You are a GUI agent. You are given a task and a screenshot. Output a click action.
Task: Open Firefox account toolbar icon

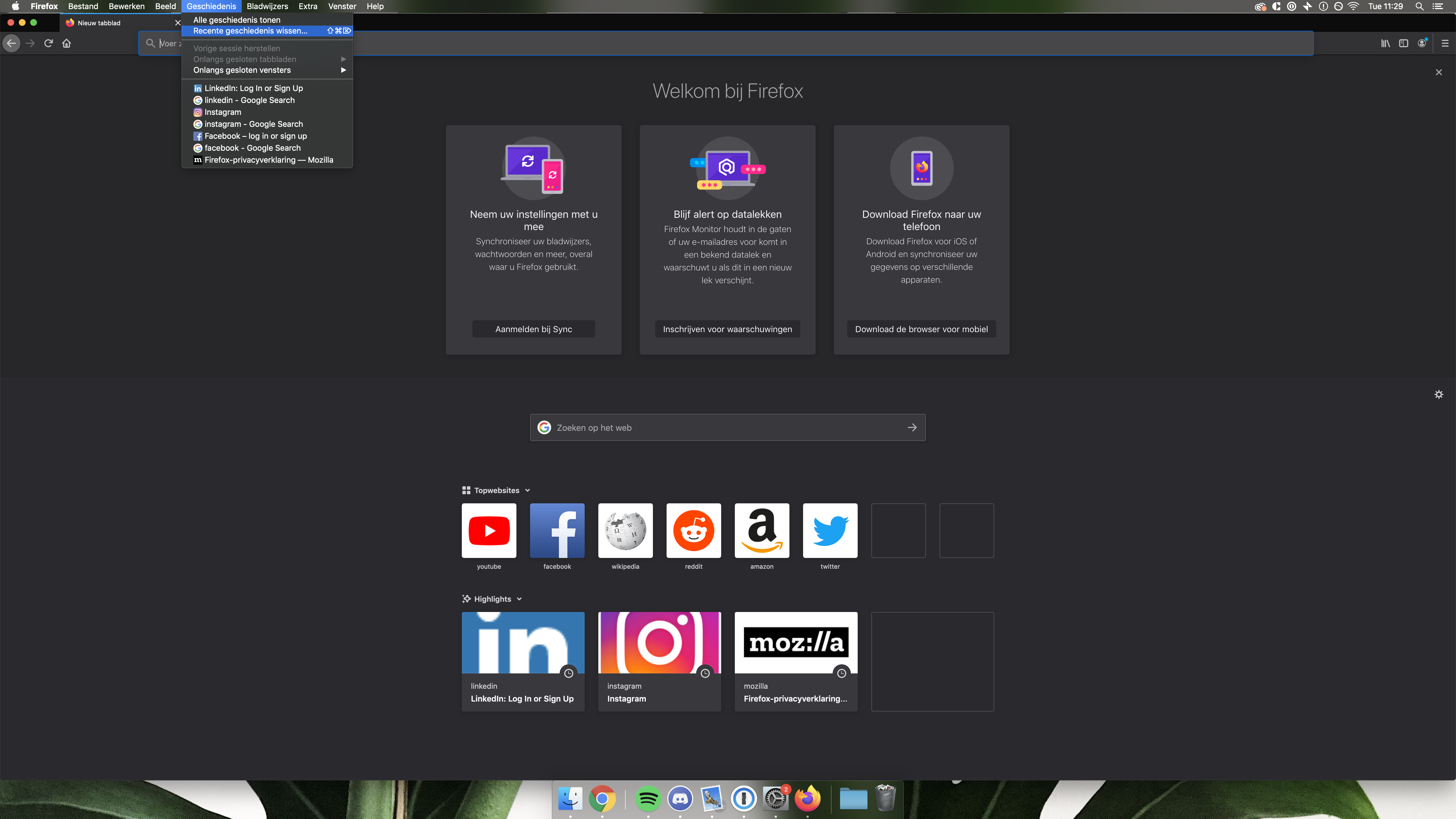pyautogui.click(x=1422, y=44)
